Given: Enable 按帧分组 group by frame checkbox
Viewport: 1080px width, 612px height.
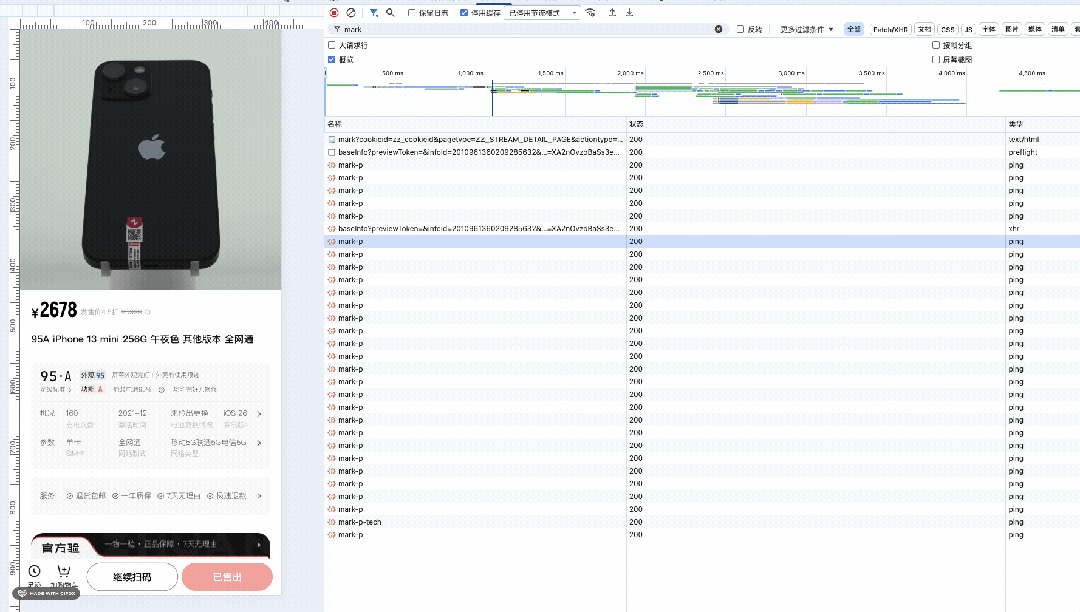Looking at the screenshot, I should pyautogui.click(x=936, y=45).
